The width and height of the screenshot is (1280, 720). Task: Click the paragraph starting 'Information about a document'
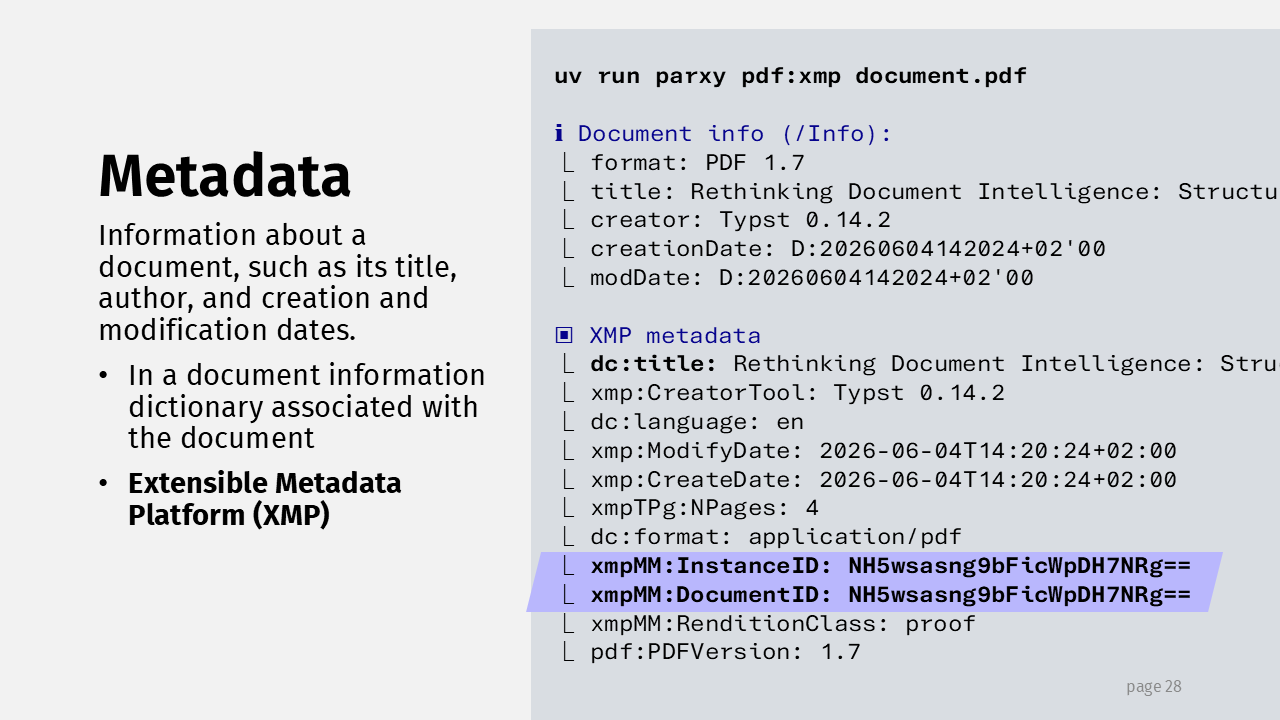(279, 282)
